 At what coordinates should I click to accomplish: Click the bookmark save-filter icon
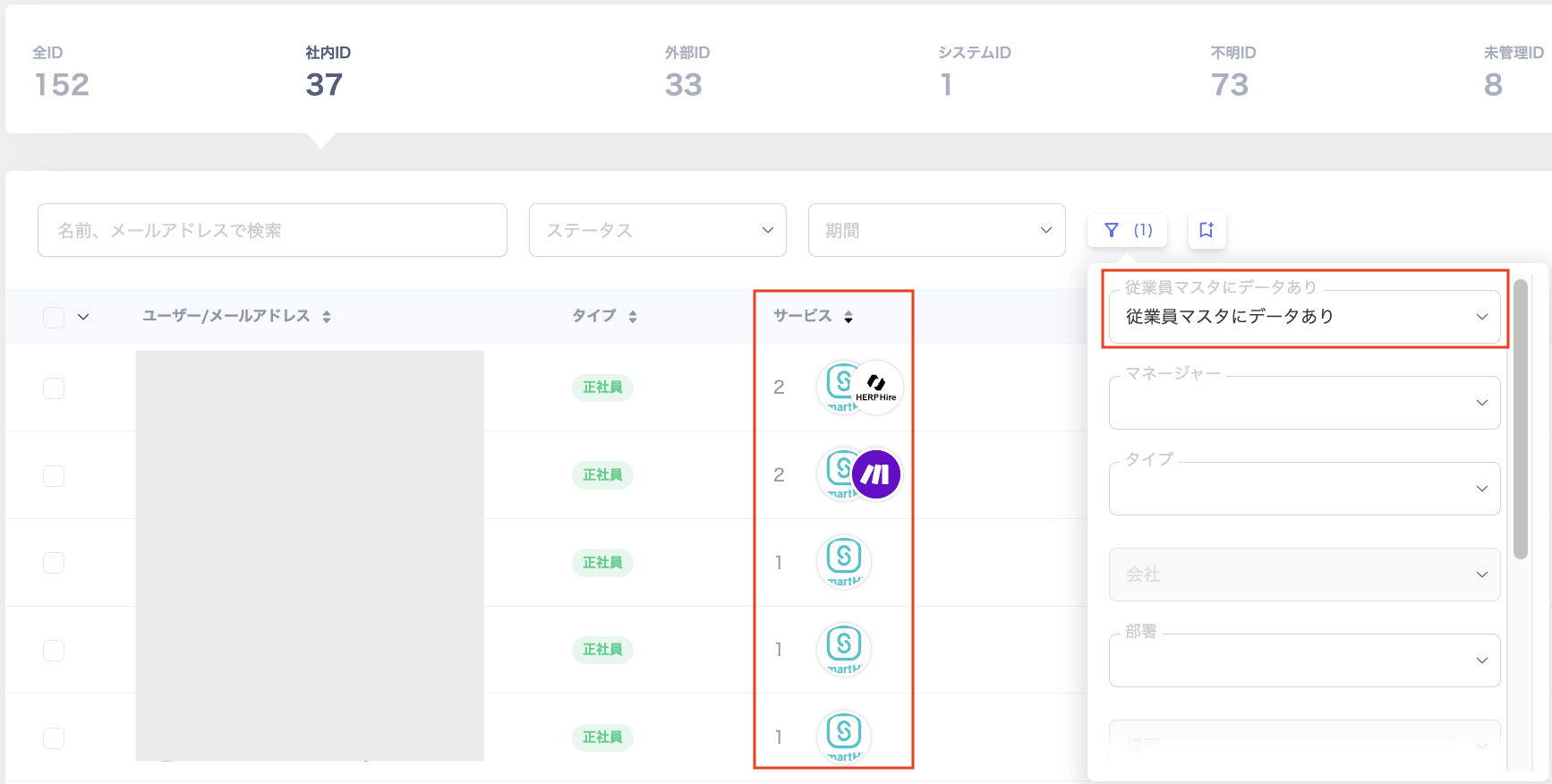pyautogui.click(x=1207, y=230)
